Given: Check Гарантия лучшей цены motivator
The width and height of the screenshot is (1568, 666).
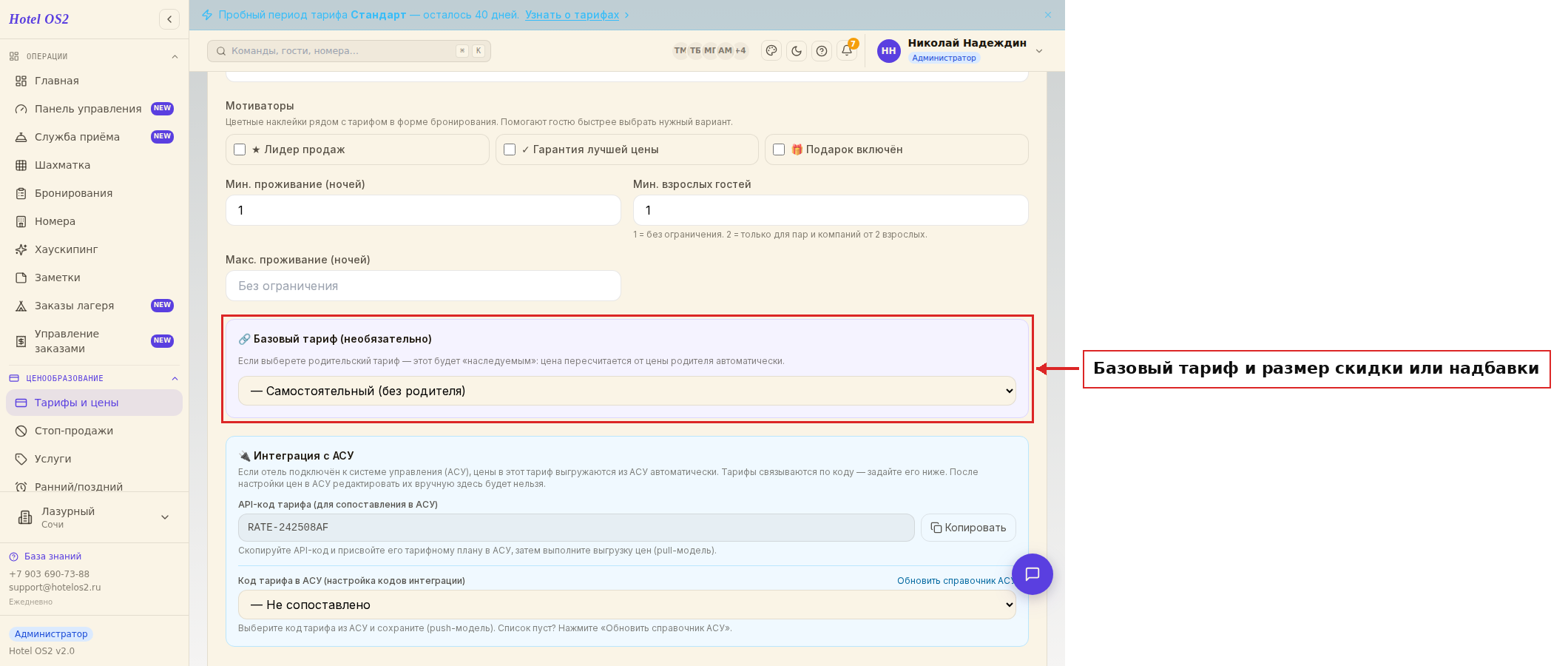Looking at the screenshot, I should (x=510, y=149).
